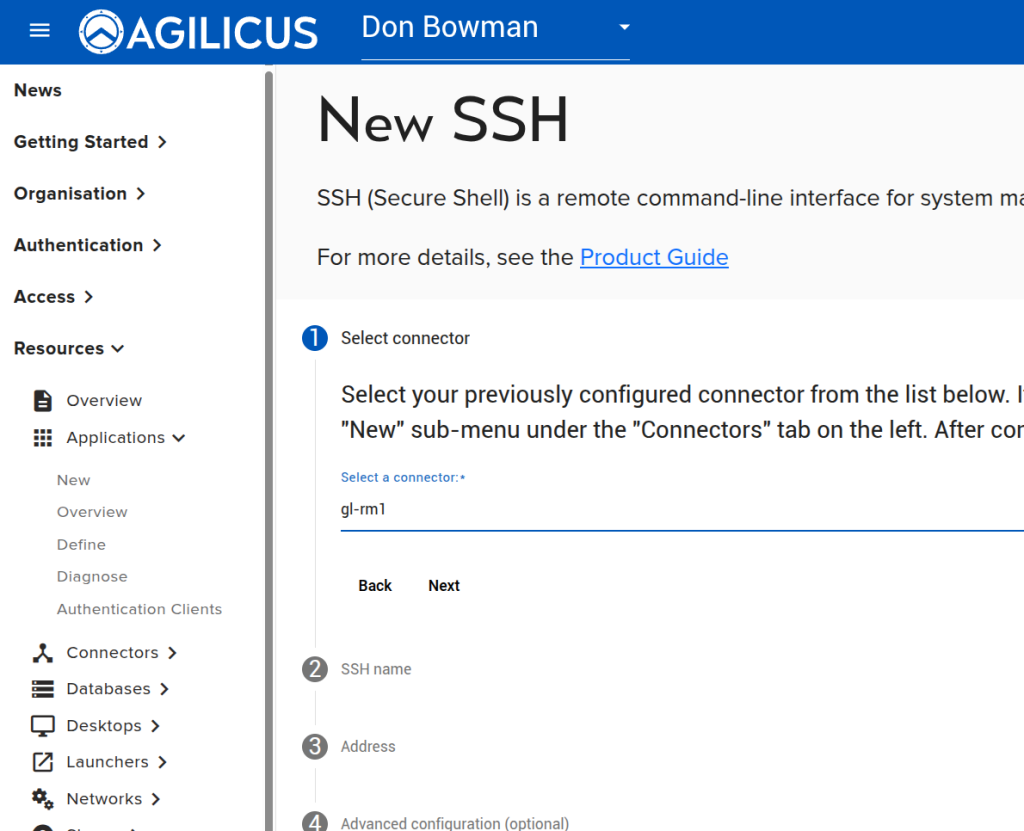The image size is (1024, 831).
Task: Open the Product Guide link
Action: [x=654, y=257]
